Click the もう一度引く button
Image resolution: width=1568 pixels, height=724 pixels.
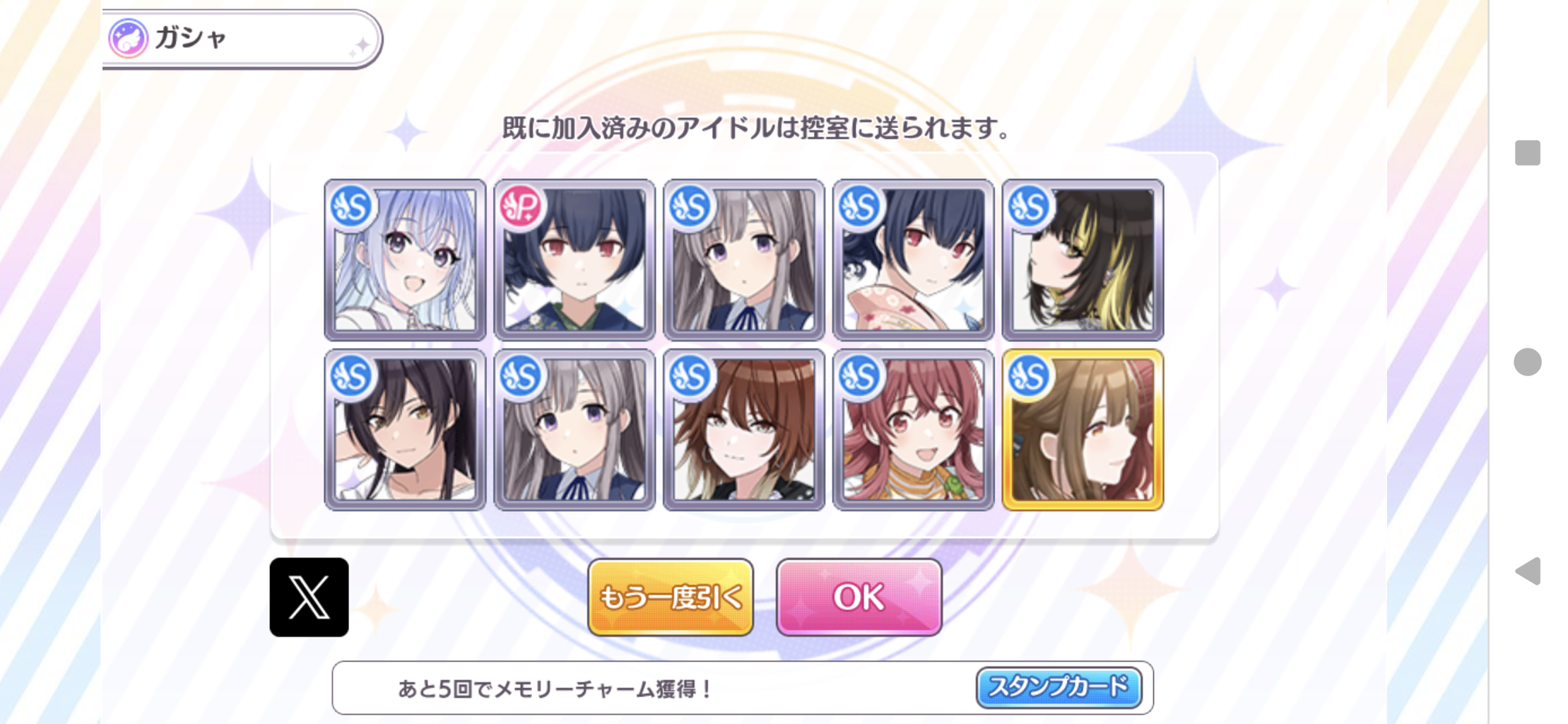670,597
